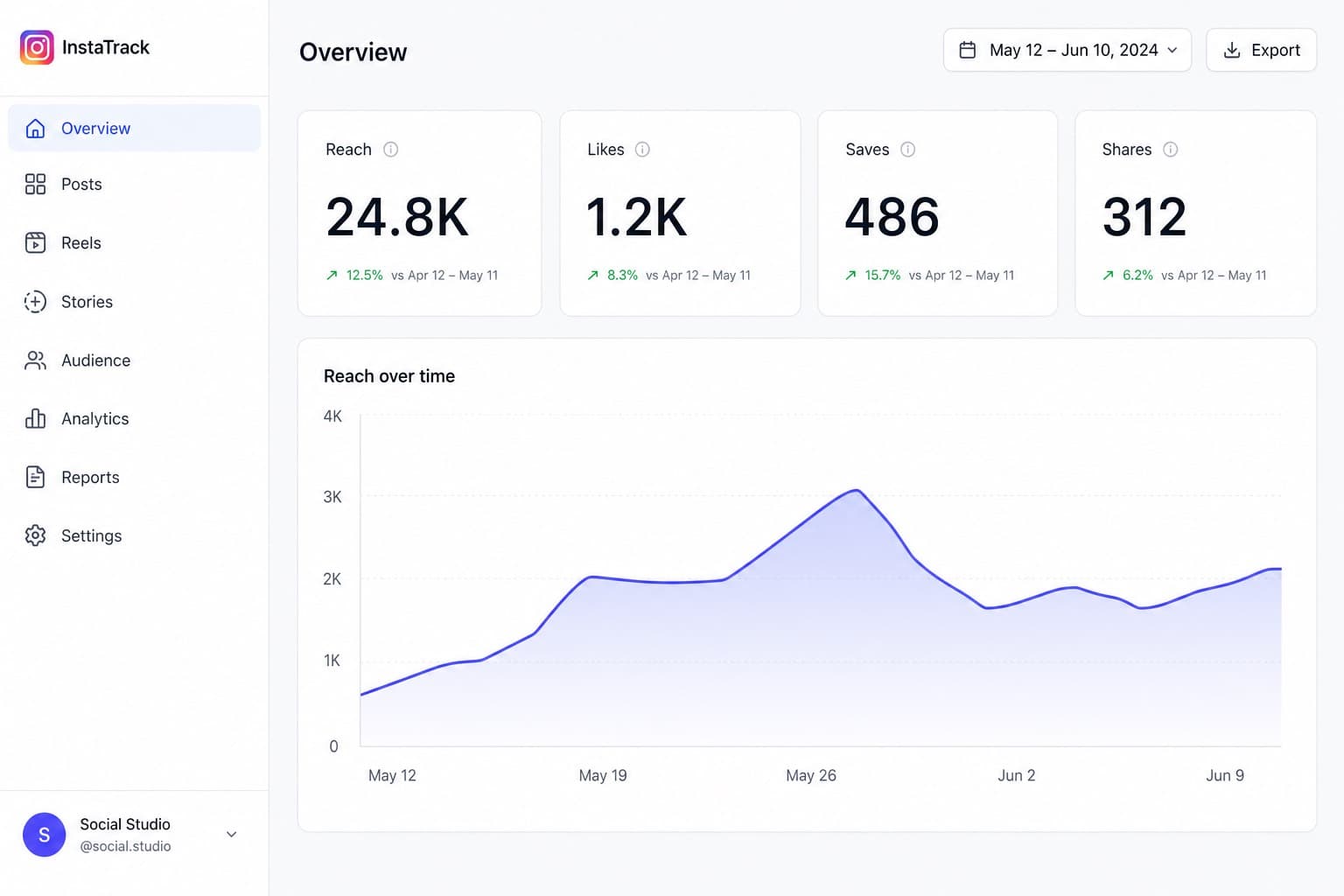Click the Overview home icon in the sidebar
The image size is (1344, 896).
click(x=35, y=129)
